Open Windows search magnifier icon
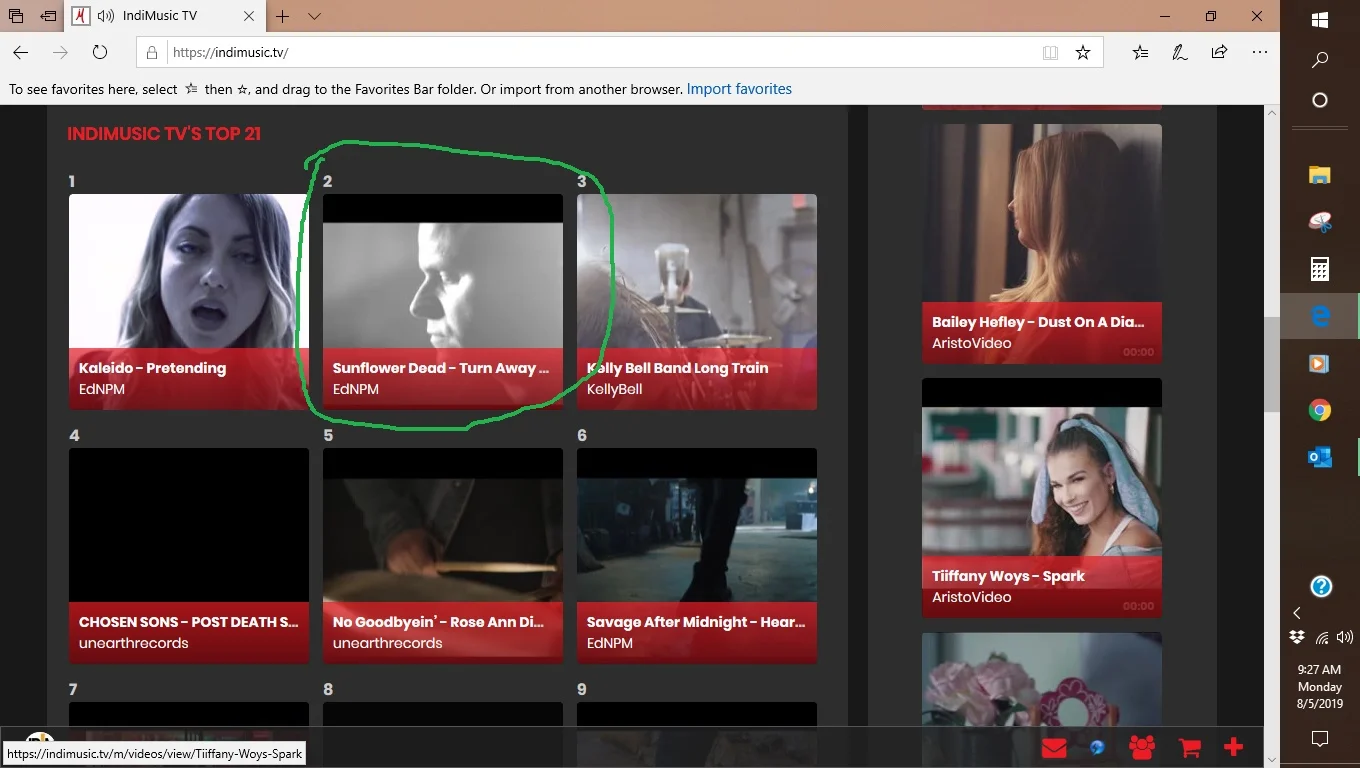 pos(1320,60)
